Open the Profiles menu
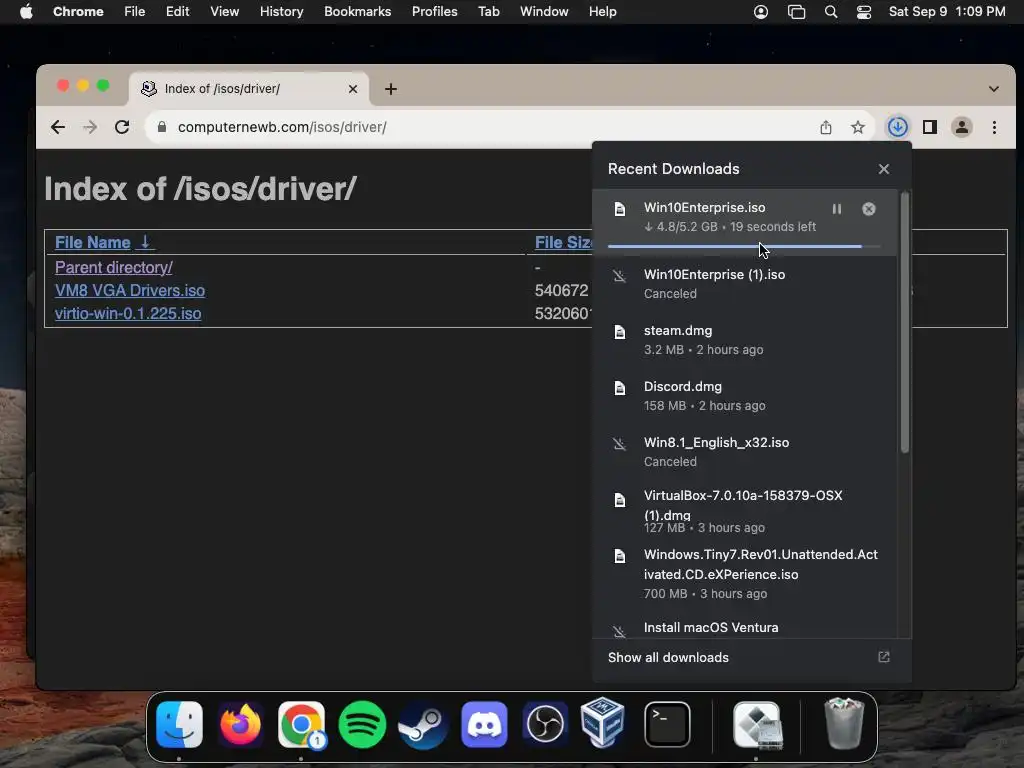Image resolution: width=1024 pixels, height=768 pixels. pos(434,12)
